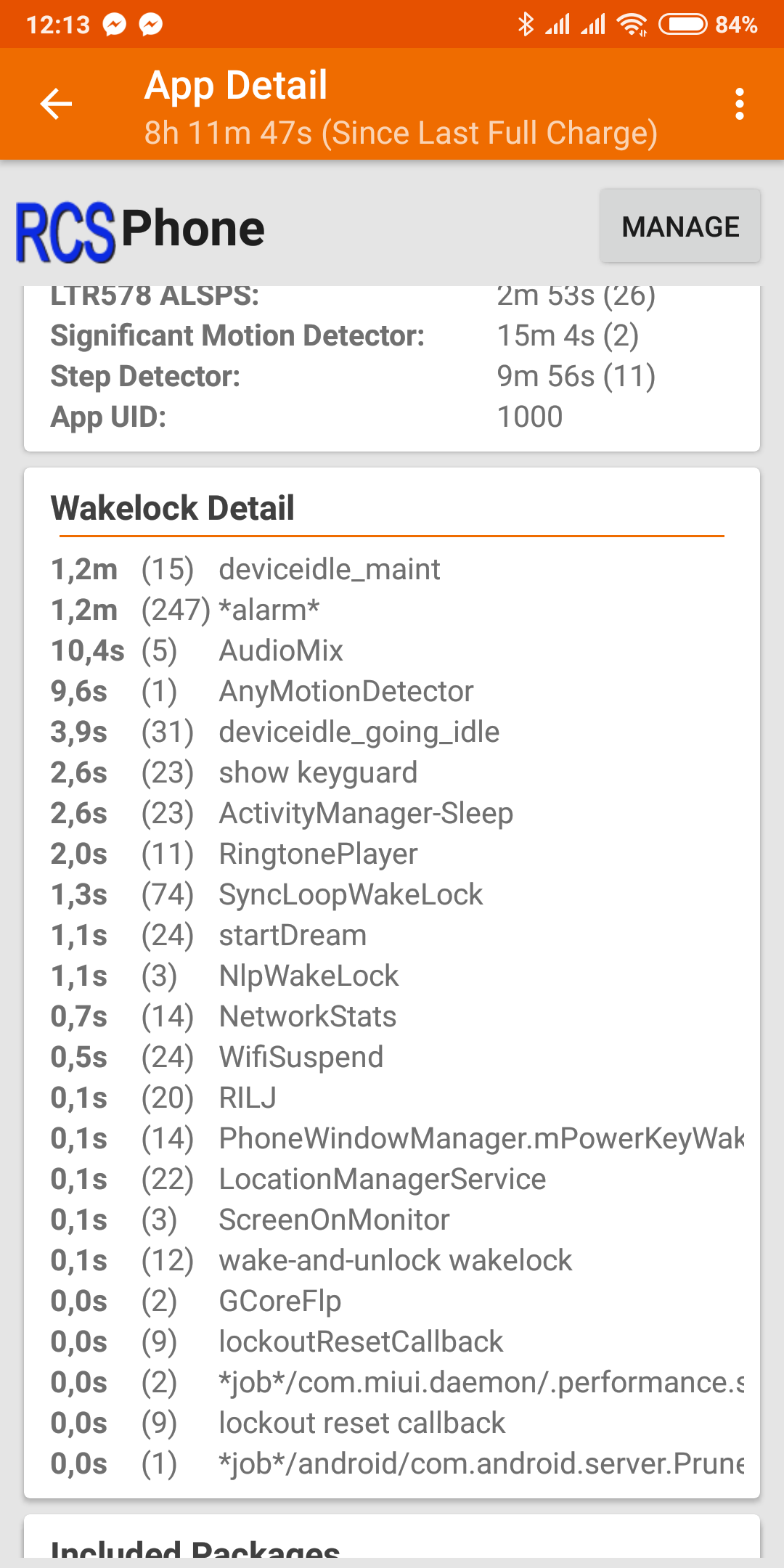Tap the App Detail title
Viewport: 784px width, 1568px height.
(236, 86)
